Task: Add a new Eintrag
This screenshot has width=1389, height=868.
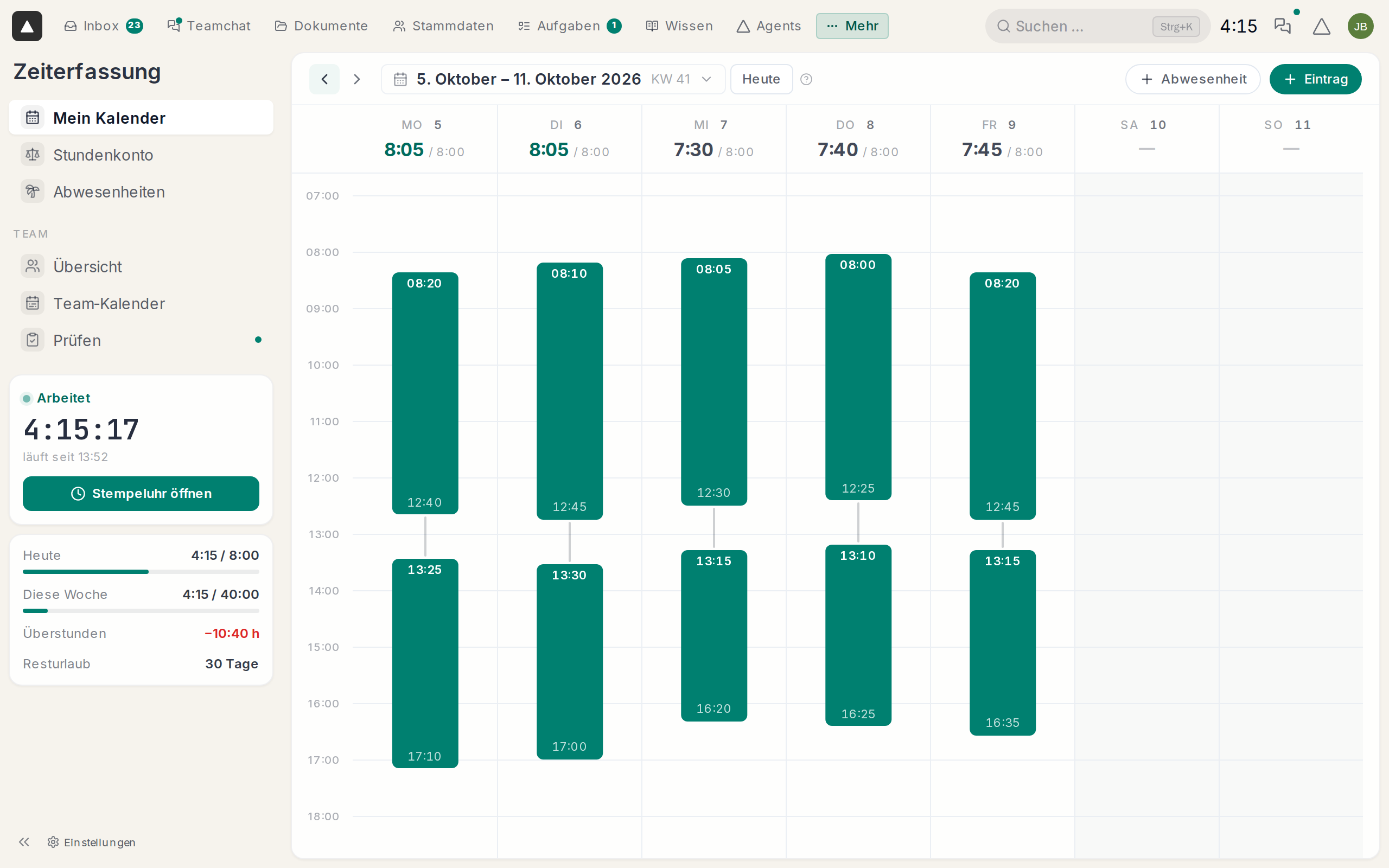Action: tap(1315, 79)
